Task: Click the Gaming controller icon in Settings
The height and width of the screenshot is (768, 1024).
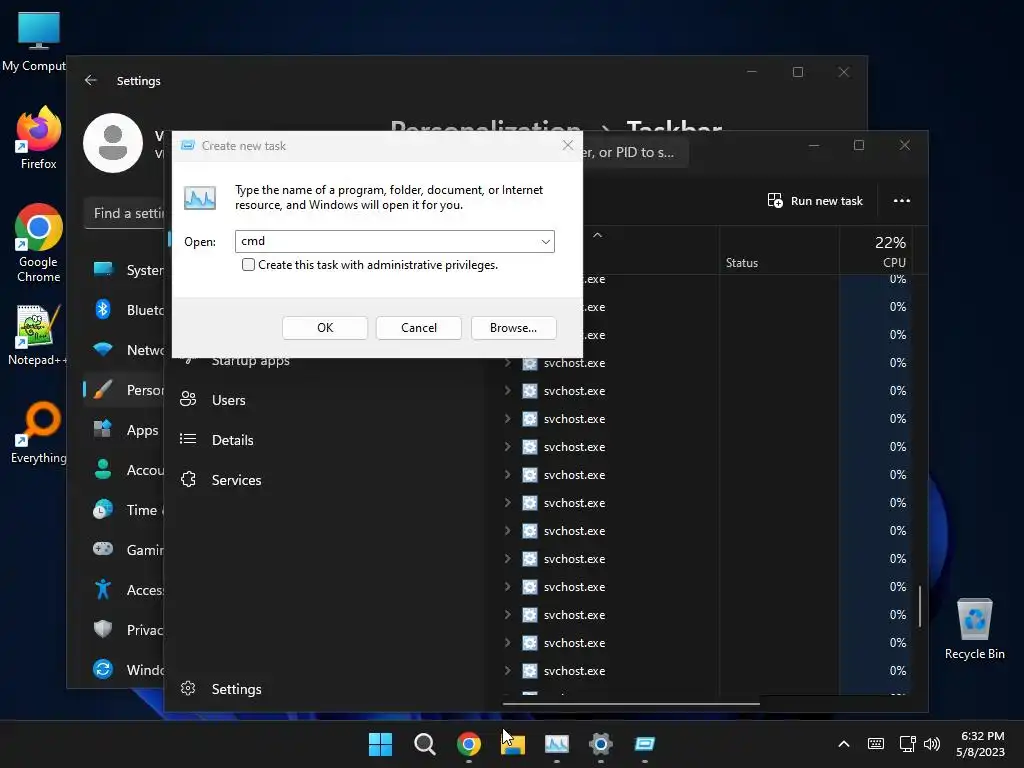Action: point(103,549)
